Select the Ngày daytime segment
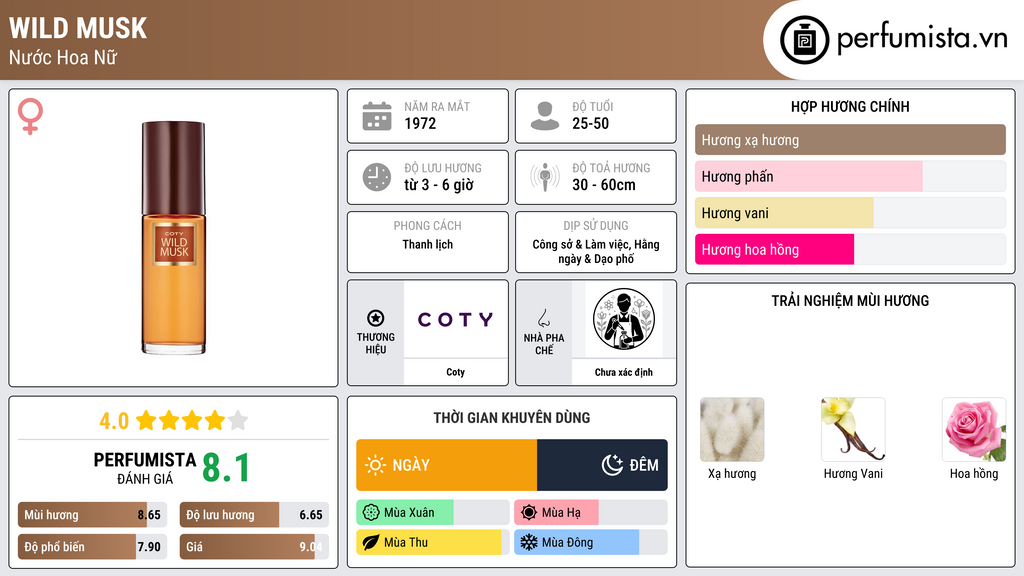 (447, 465)
